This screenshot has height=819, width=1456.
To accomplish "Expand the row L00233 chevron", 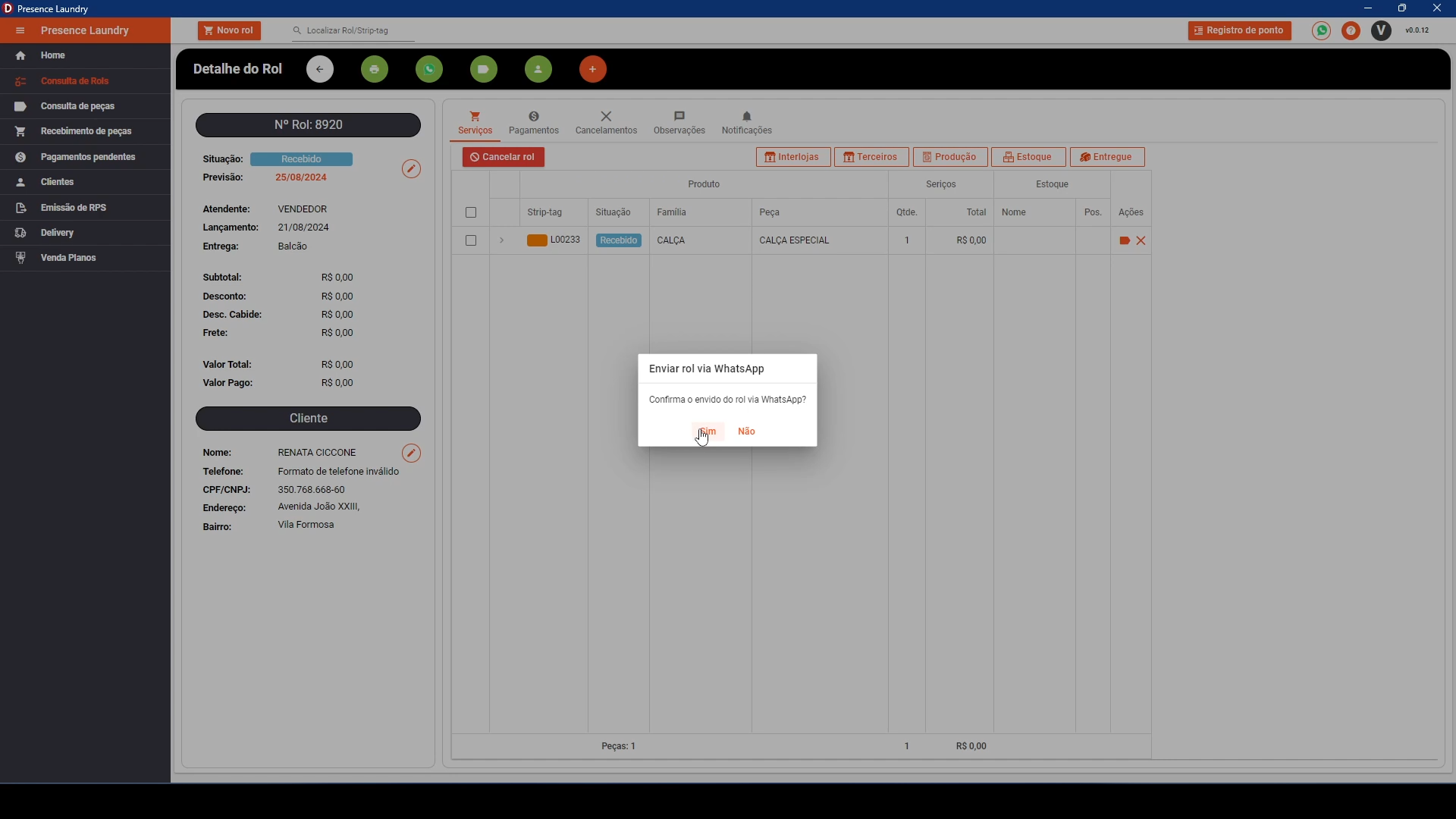I will click(502, 240).
